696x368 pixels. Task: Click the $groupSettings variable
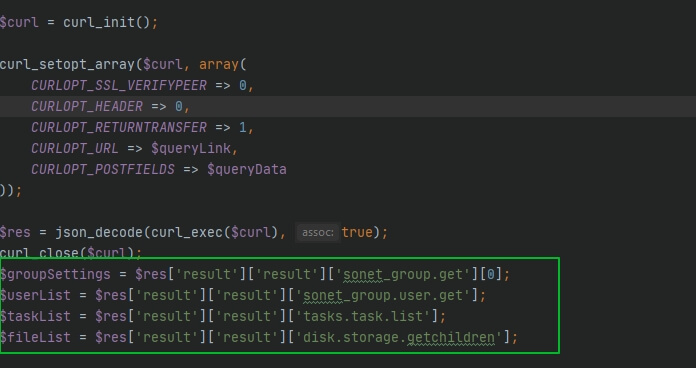pyautogui.click(x=55, y=274)
